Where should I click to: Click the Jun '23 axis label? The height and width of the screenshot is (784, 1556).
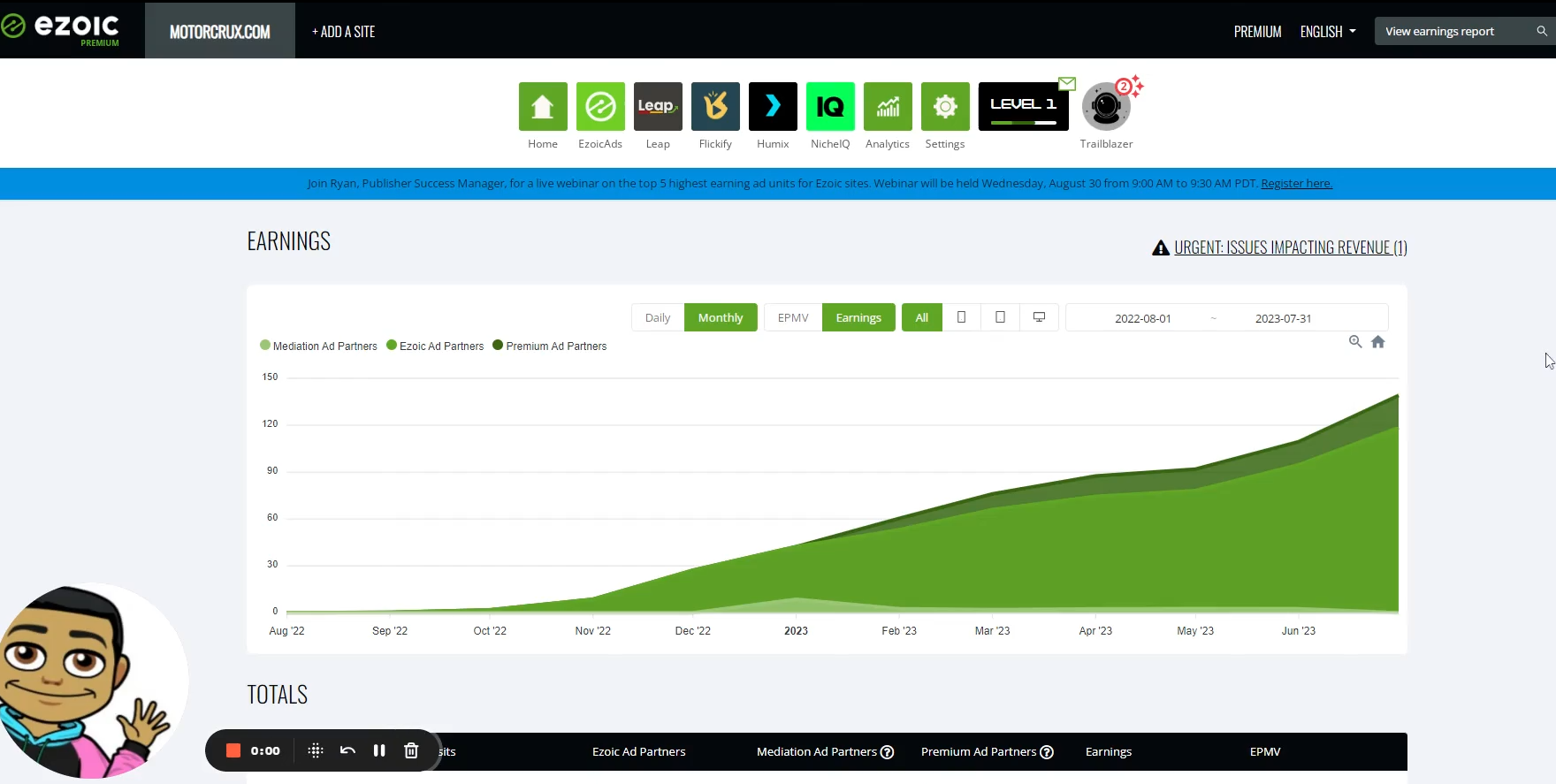click(1298, 630)
